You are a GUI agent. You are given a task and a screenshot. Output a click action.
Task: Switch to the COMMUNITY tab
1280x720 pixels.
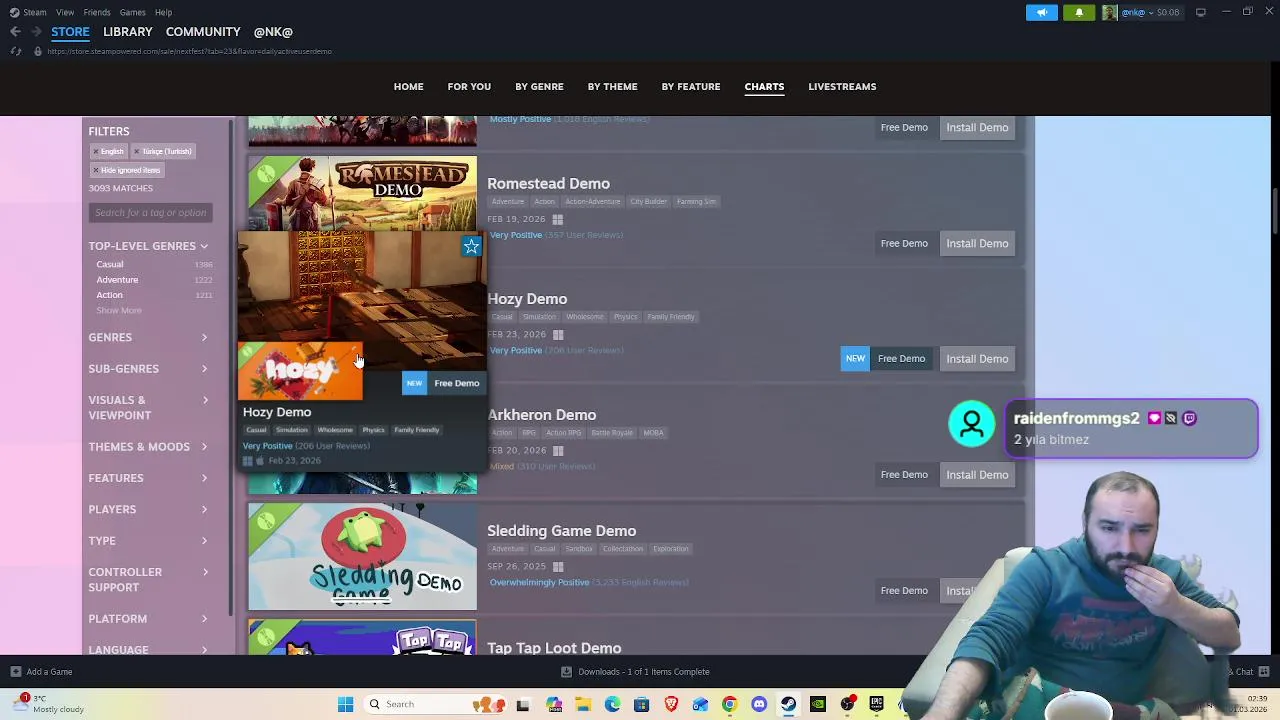(x=203, y=32)
